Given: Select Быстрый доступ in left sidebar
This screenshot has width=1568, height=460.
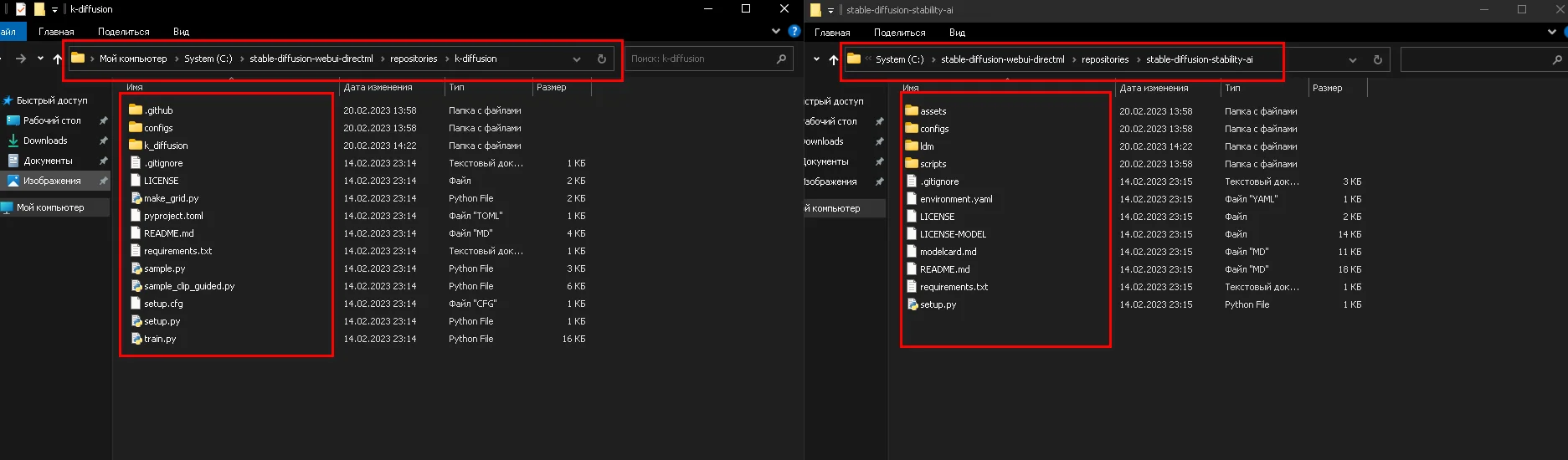Looking at the screenshot, I should pos(52,100).
